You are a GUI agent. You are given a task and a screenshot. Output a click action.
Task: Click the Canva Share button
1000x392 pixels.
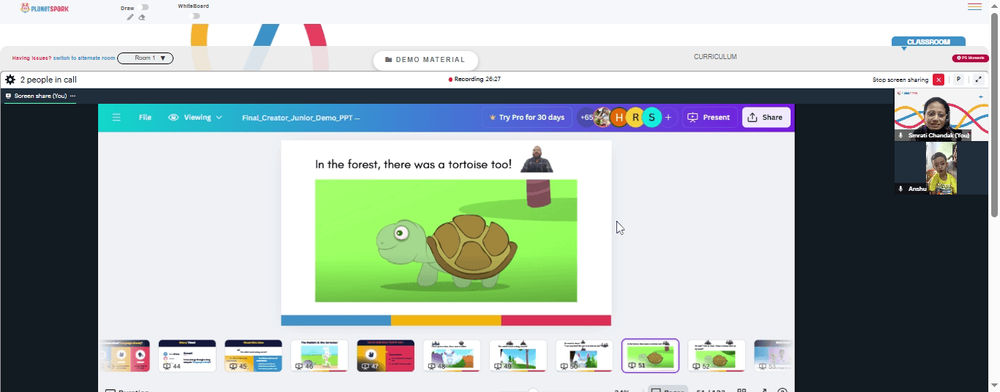pos(766,117)
